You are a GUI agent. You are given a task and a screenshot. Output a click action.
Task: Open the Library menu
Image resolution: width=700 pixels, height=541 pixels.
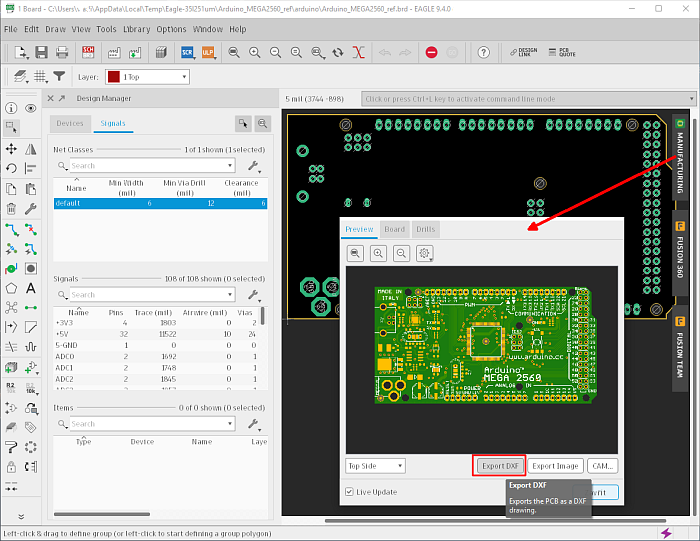[x=136, y=29]
